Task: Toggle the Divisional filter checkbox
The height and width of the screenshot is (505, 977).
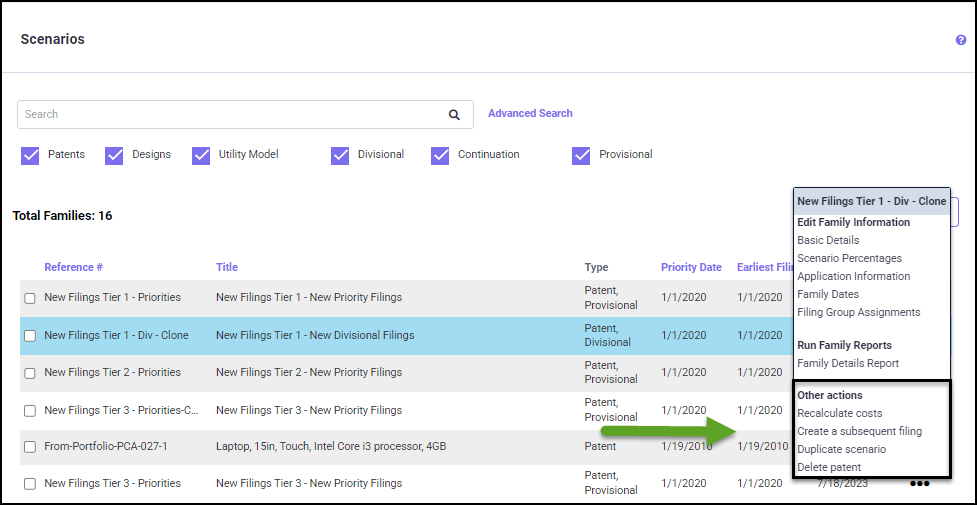Action: tap(340, 155)
